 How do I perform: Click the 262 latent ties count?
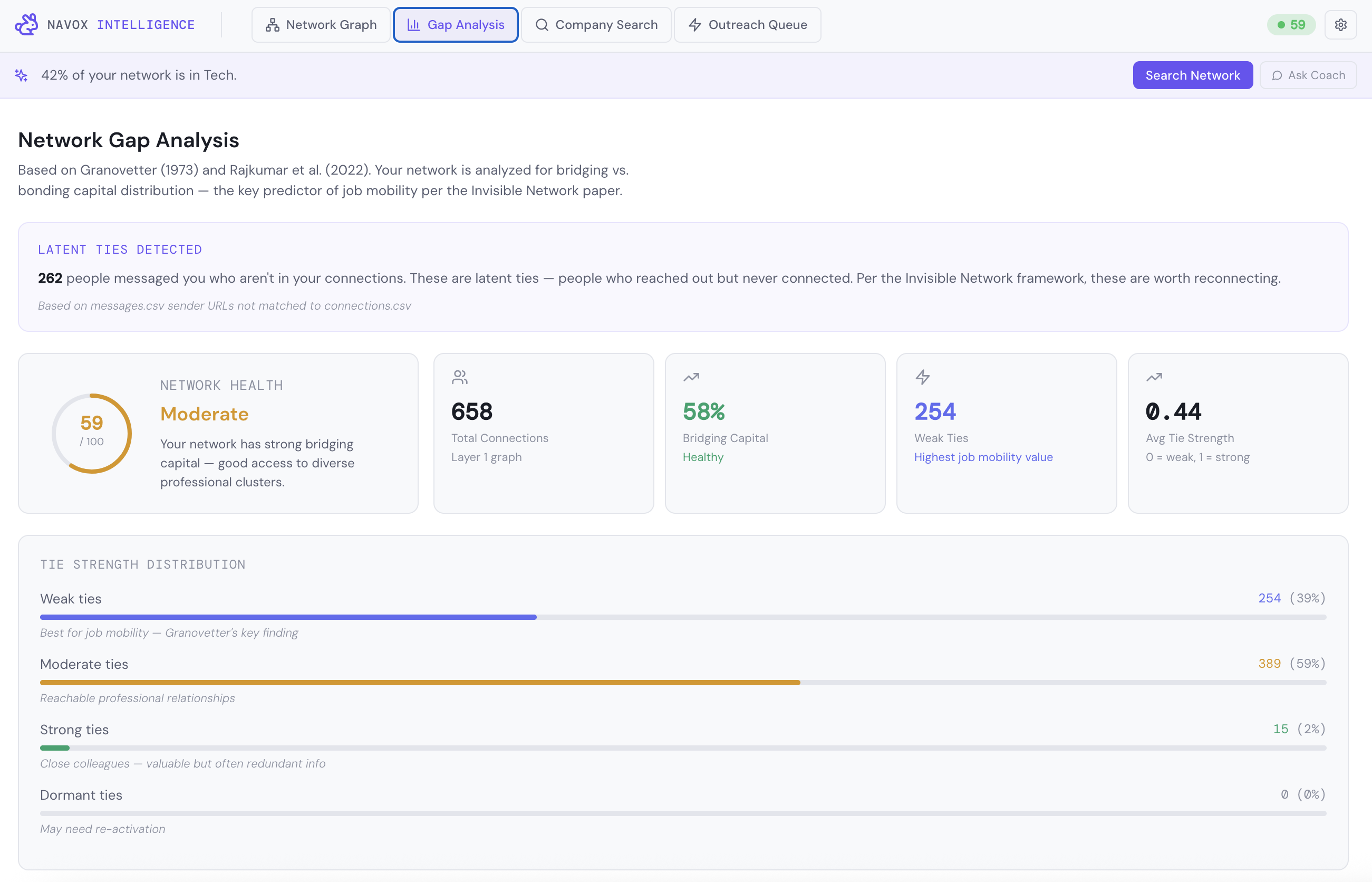(50, 279)
